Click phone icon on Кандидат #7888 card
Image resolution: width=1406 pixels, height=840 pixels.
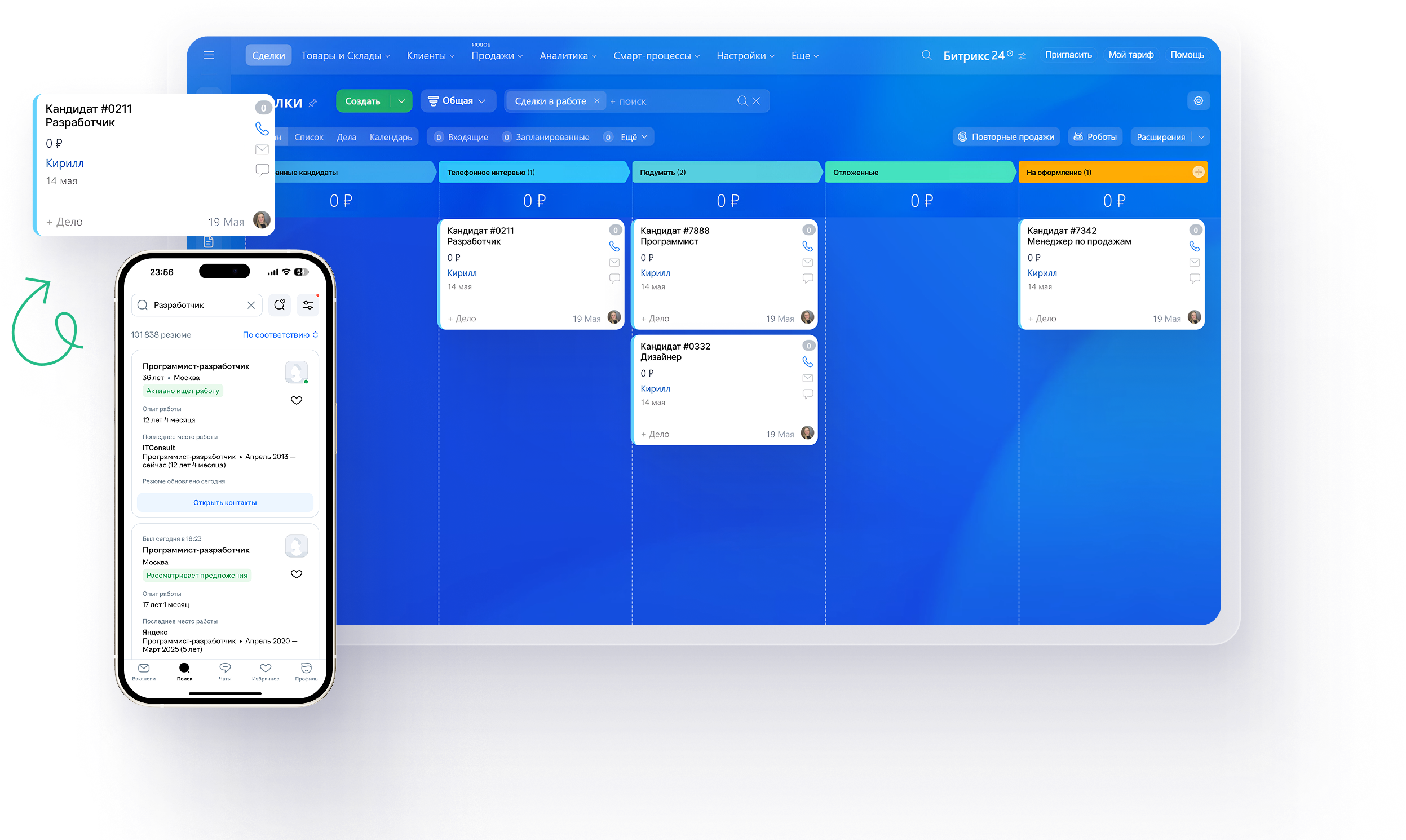click(x=807, y=246)
